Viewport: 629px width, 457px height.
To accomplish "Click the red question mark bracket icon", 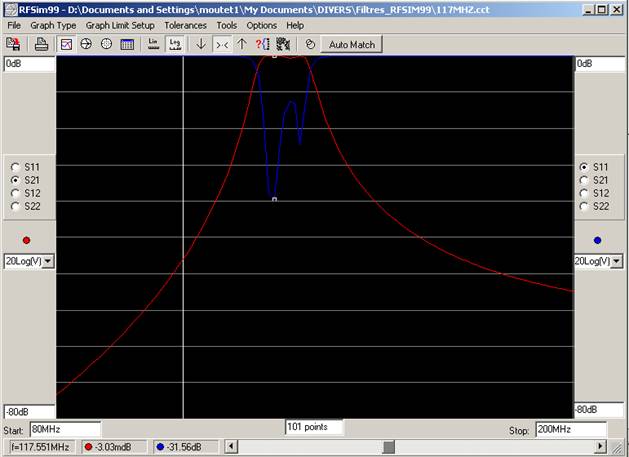I will 262,44.
